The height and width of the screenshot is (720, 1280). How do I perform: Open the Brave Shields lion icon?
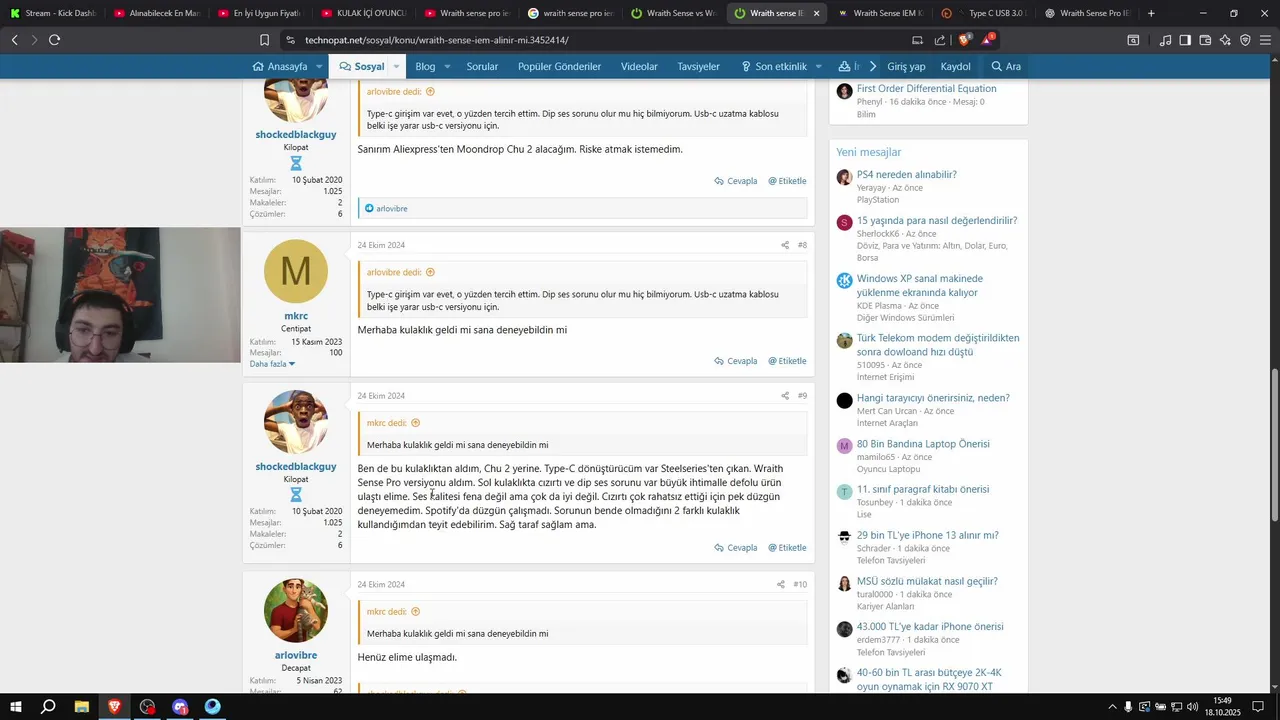964,40
